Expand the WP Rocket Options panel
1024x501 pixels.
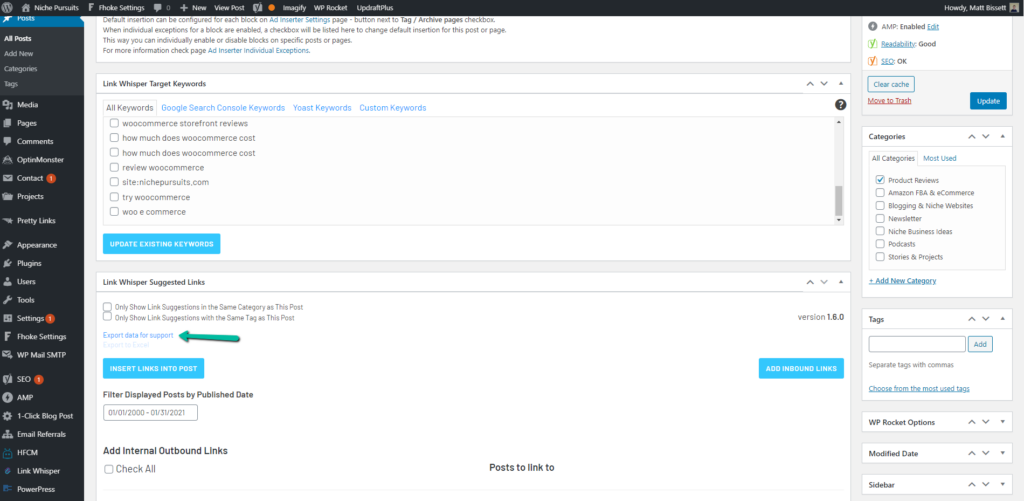(1002, 422)
